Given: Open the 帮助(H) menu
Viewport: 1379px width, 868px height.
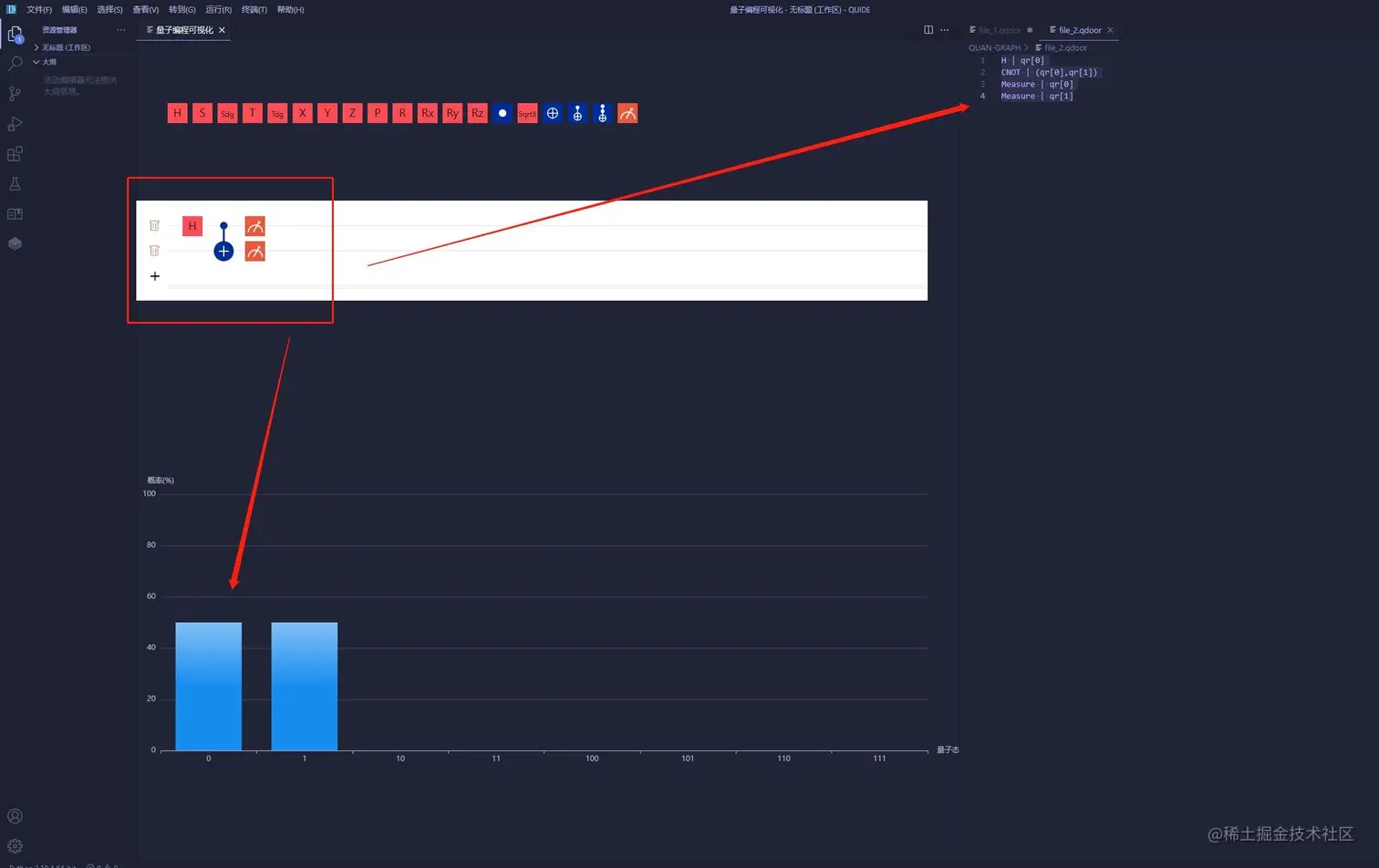Looking at the screenshot, I should [291, 10].
